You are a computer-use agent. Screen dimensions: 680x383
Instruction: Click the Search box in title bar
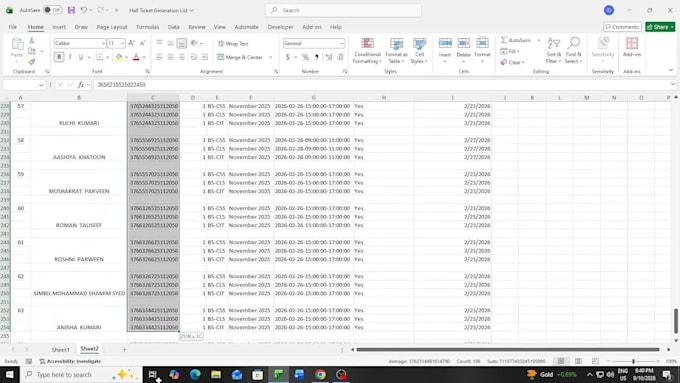click(x=343, y=10)
